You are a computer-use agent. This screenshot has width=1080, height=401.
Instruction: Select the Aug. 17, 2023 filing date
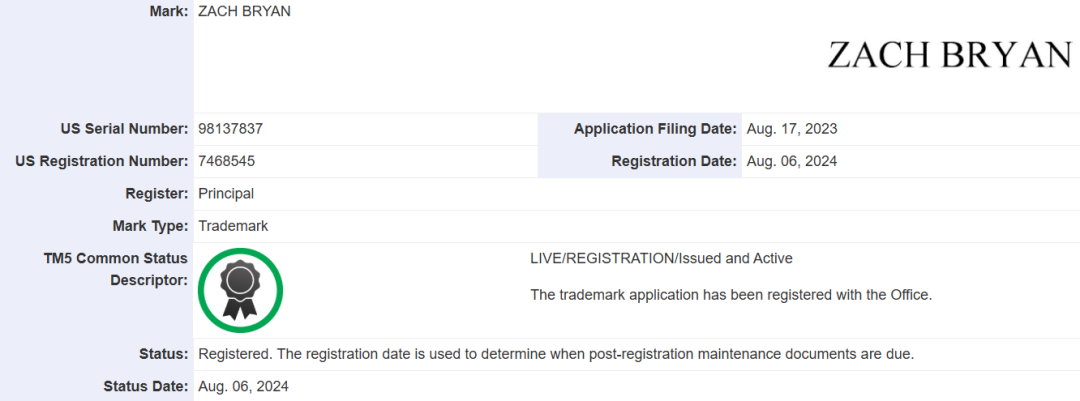click(792, 129)
